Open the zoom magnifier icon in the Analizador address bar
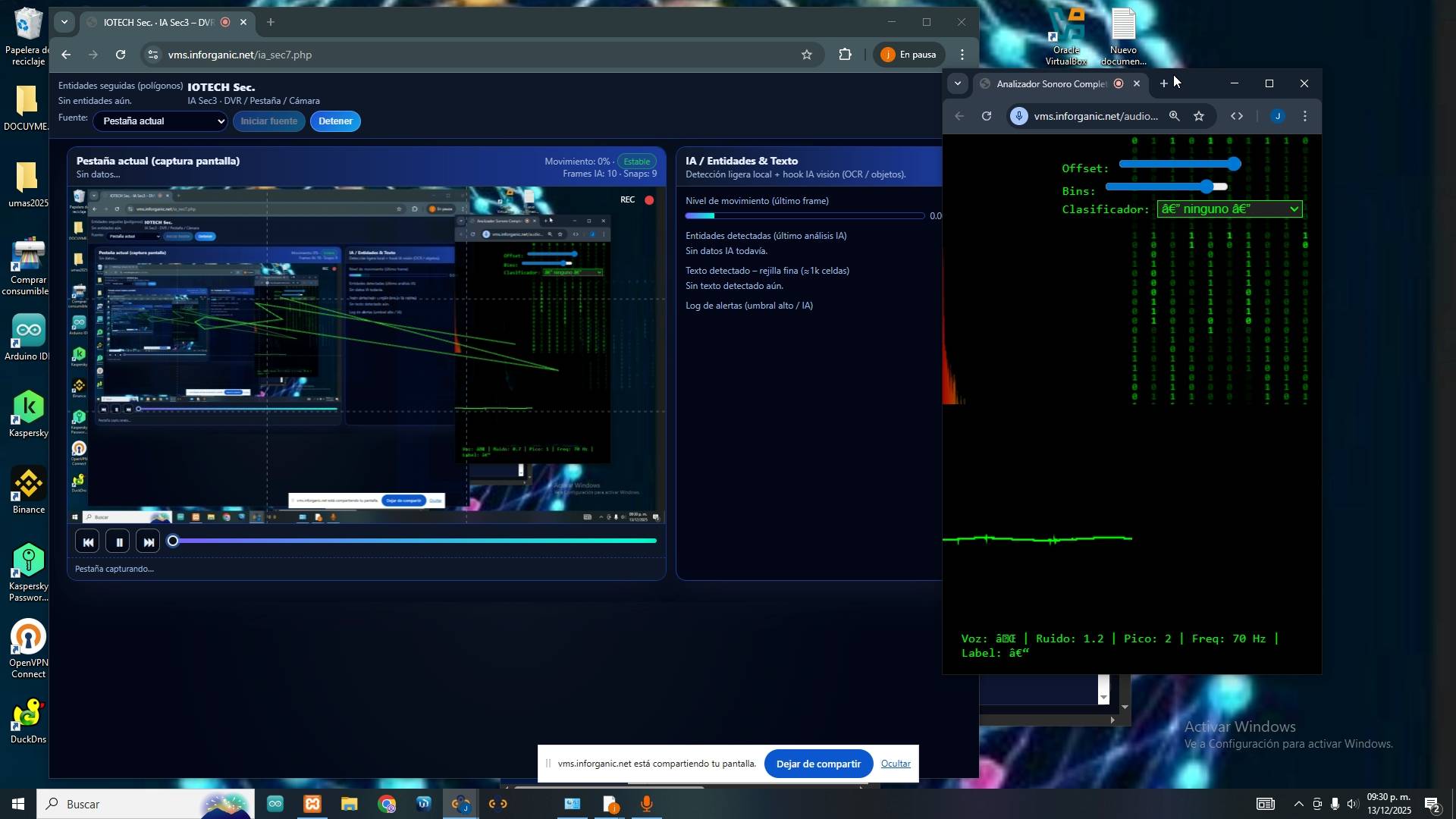 coord(1174,117)
